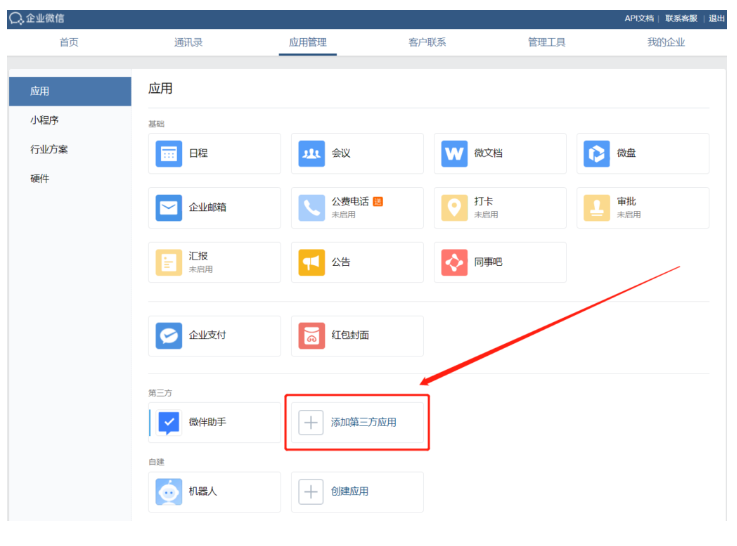Click the 退出 logout link

point(717,18)
